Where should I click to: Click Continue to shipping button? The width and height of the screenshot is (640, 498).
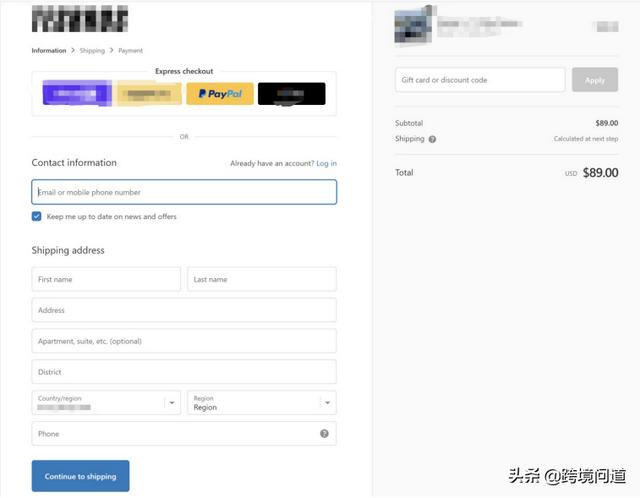[x=80, y=476]
